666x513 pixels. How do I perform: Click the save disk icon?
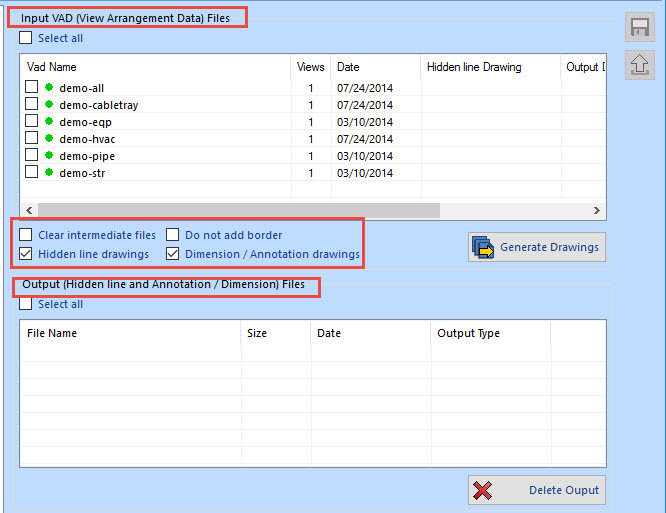[639, 28]
